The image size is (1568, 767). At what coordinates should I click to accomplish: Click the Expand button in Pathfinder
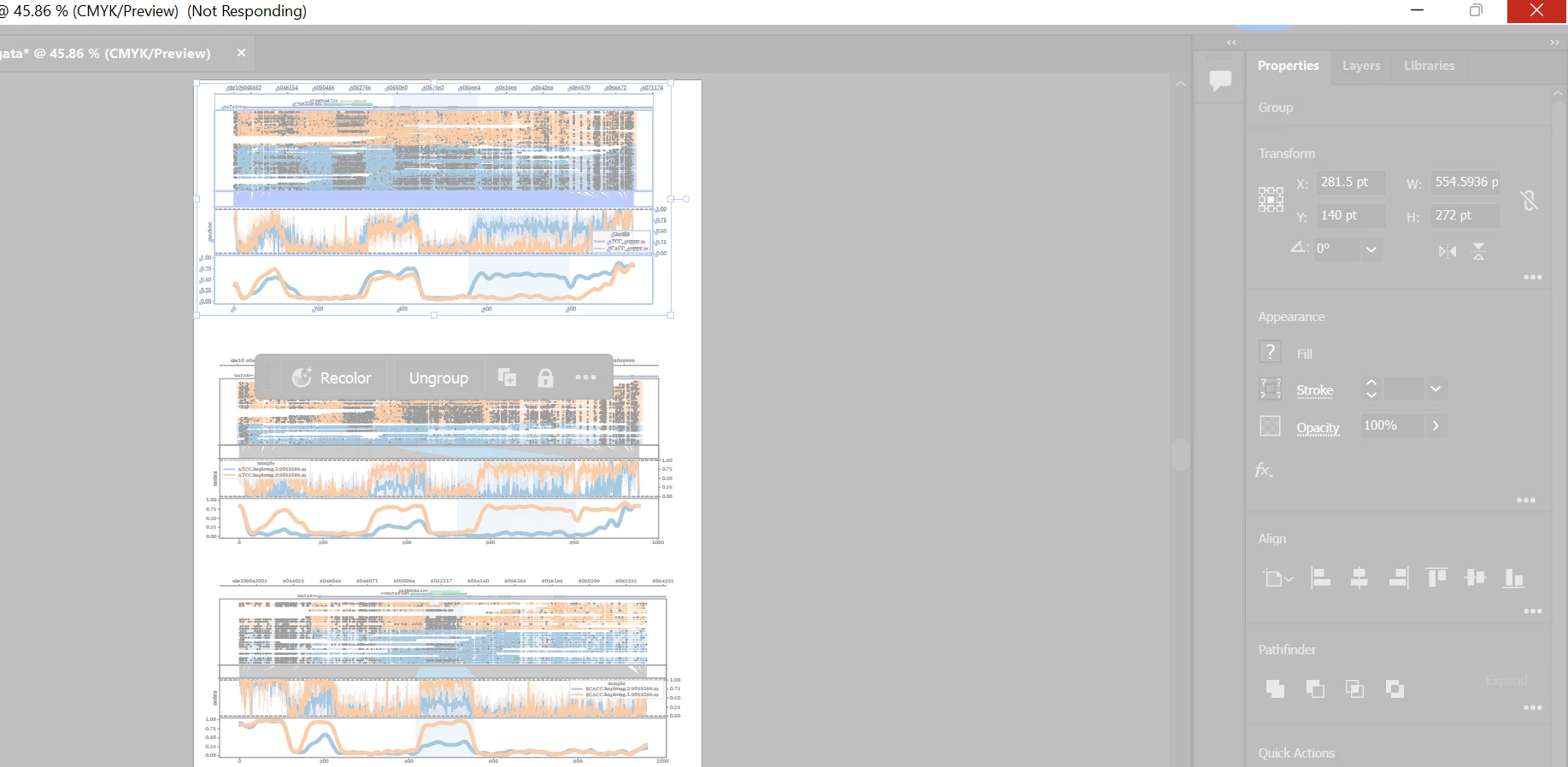pos(1506,681)
